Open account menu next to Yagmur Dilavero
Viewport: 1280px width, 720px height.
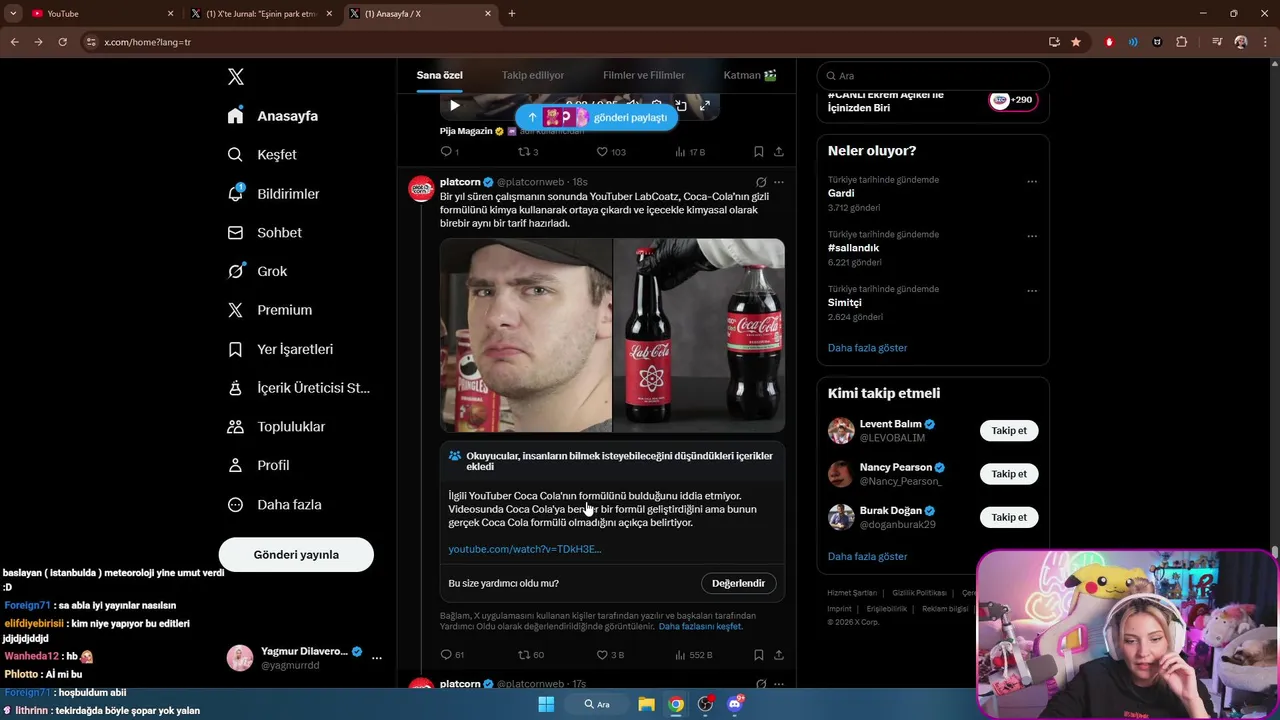click(x=377, y=658)
